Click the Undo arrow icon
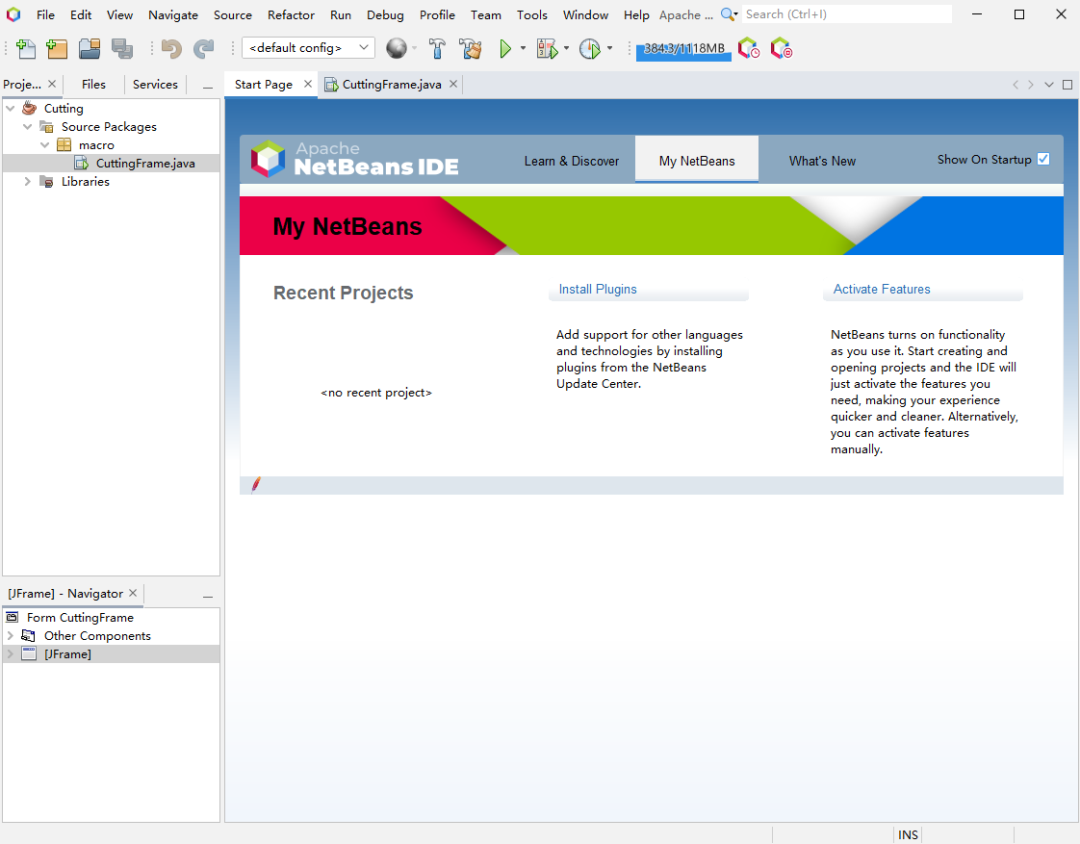The height and width of the screenshot is (844, 1080). tap(171, 48)
